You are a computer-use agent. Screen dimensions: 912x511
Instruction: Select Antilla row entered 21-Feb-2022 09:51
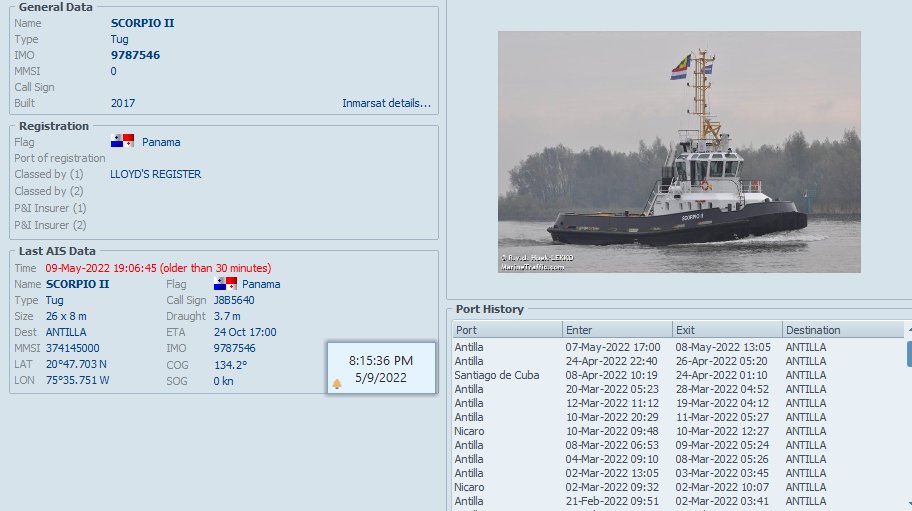coord(678,501)
